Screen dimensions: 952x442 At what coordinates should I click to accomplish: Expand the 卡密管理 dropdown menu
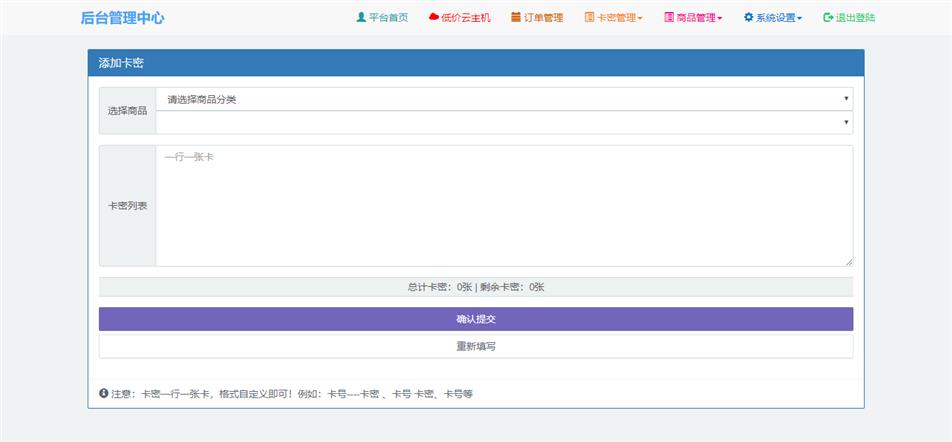613,18
